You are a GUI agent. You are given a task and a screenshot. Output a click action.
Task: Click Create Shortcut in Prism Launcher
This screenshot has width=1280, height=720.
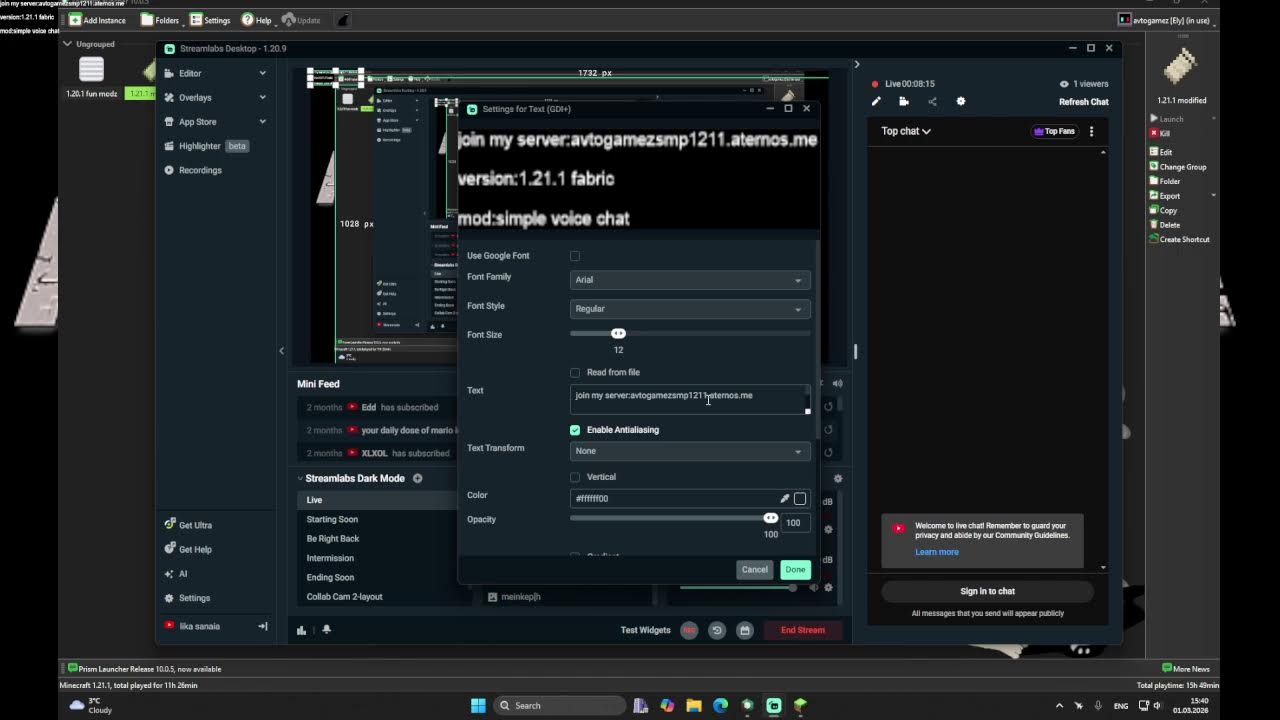(x=1180, y=239)
